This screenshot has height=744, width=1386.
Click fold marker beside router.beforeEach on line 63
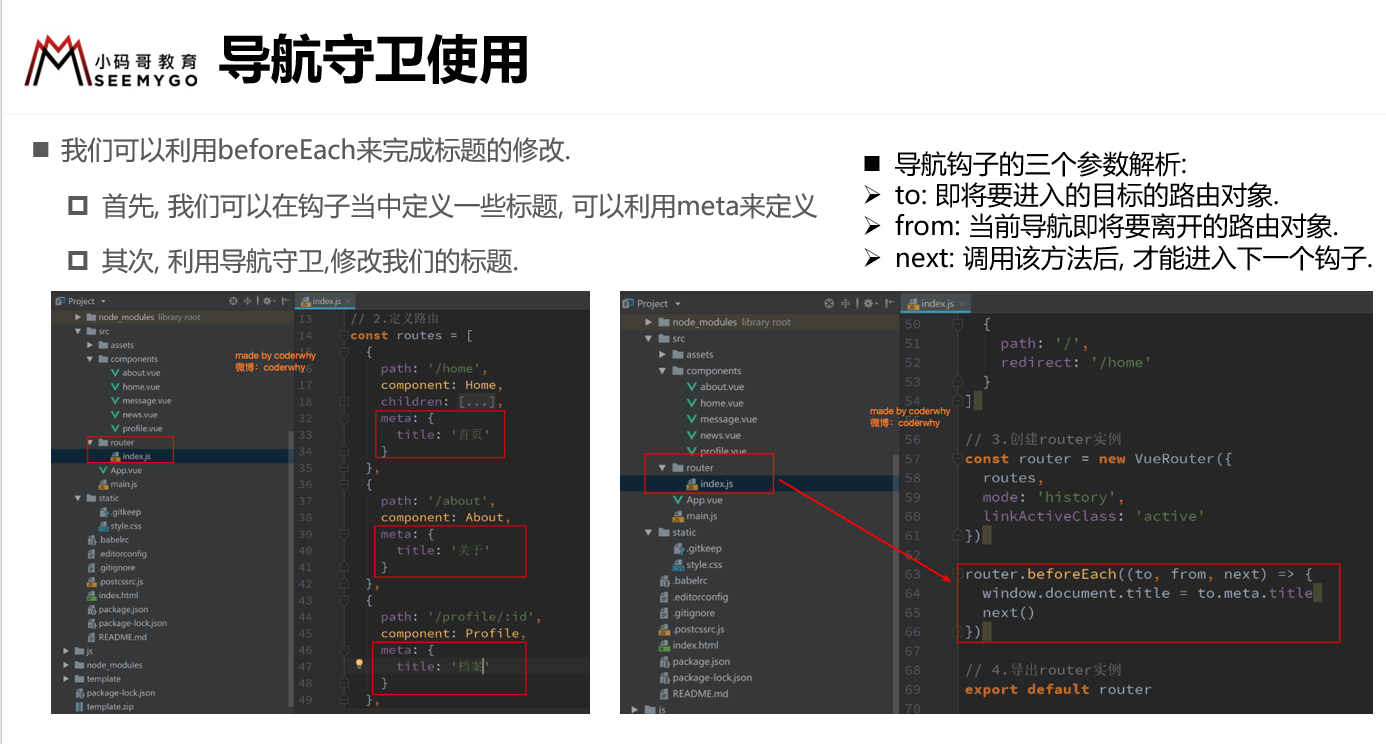tap(957, 574)
